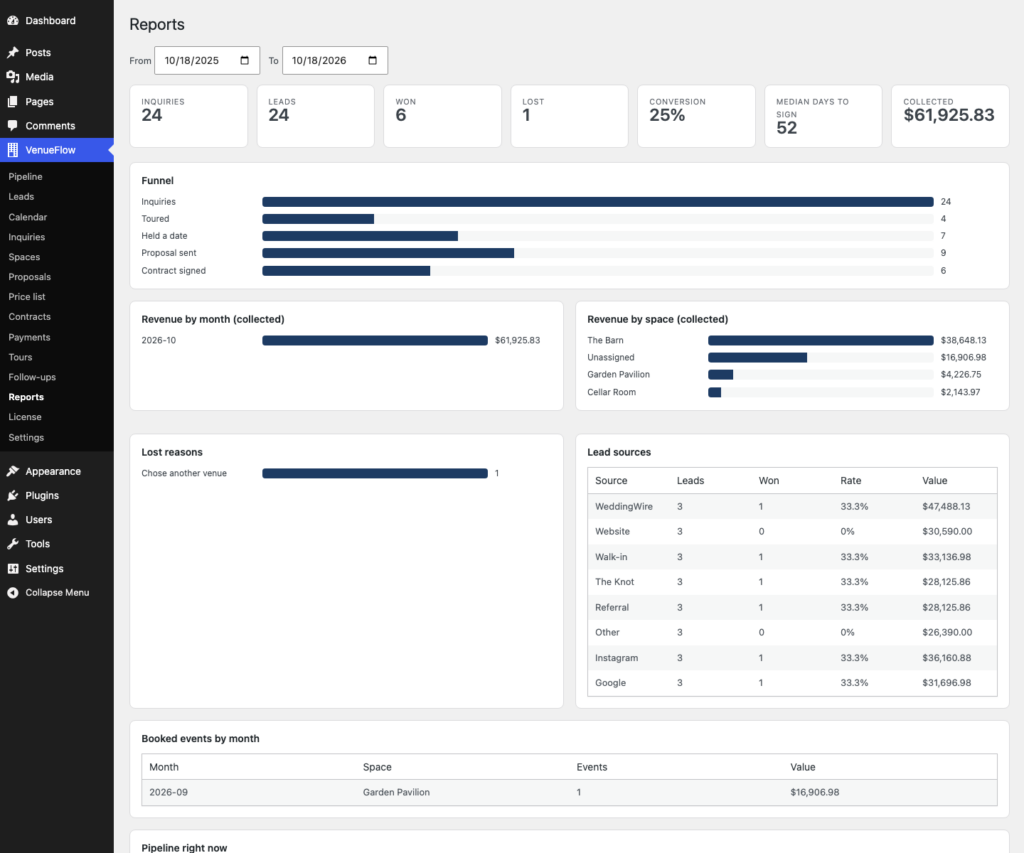Click the Pipeline right now heading
Screen dimensions: 1024x853
pos(184,848)
